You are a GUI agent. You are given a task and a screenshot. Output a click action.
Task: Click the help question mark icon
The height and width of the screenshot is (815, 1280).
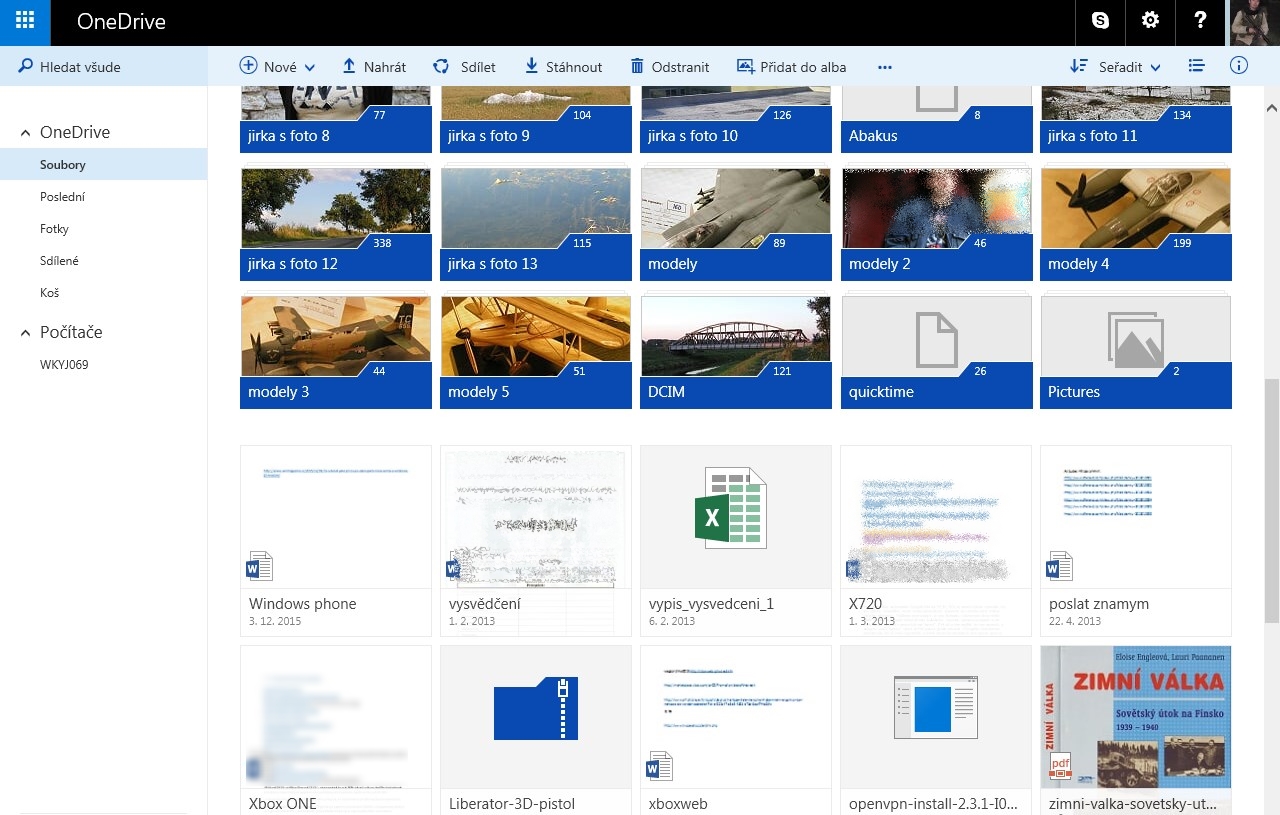[x=1200, y=21]
